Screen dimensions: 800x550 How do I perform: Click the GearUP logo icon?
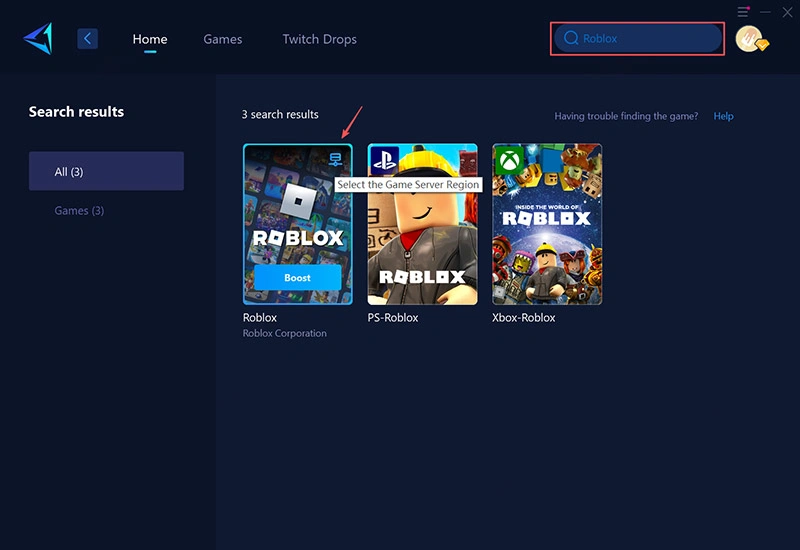pyautogui.click(x=38, y=38)
